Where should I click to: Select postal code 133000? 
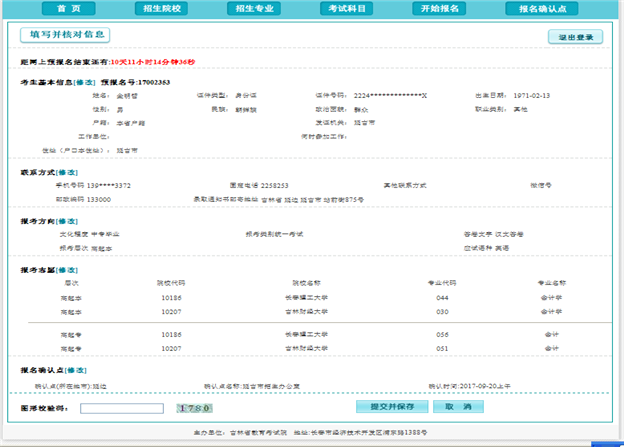coord(99,199)
